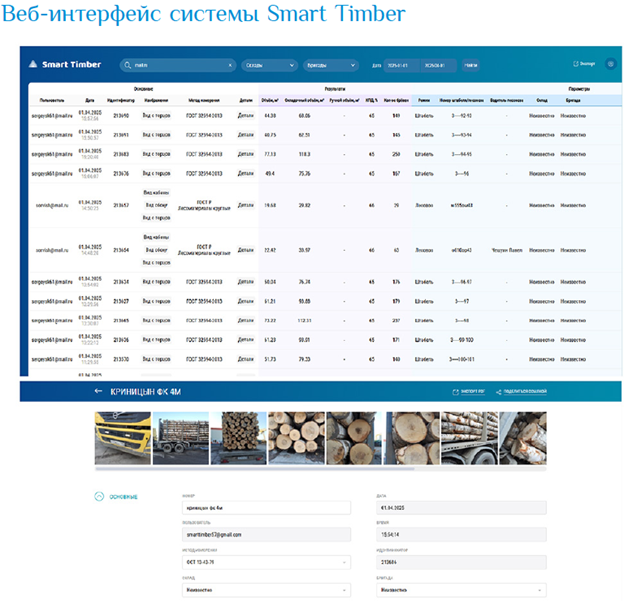
Task: Open the Бригады dropdown filter in header
Action: point(330,65)
